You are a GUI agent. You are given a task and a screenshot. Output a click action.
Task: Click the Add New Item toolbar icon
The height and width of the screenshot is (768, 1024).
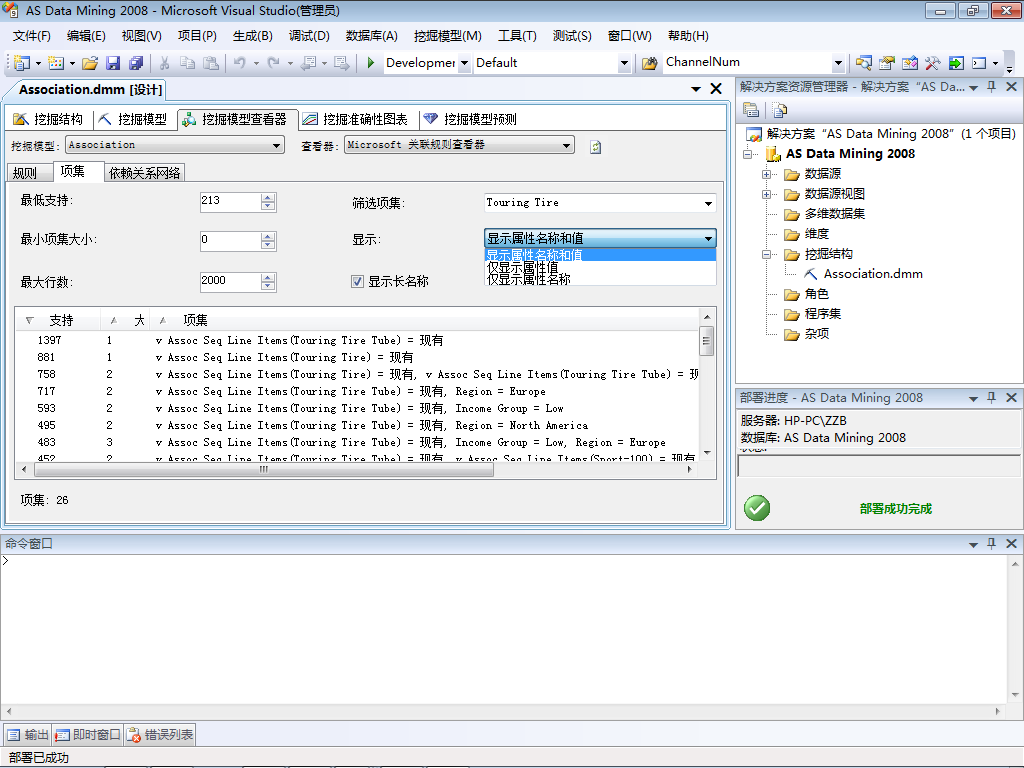pos(56,63)
